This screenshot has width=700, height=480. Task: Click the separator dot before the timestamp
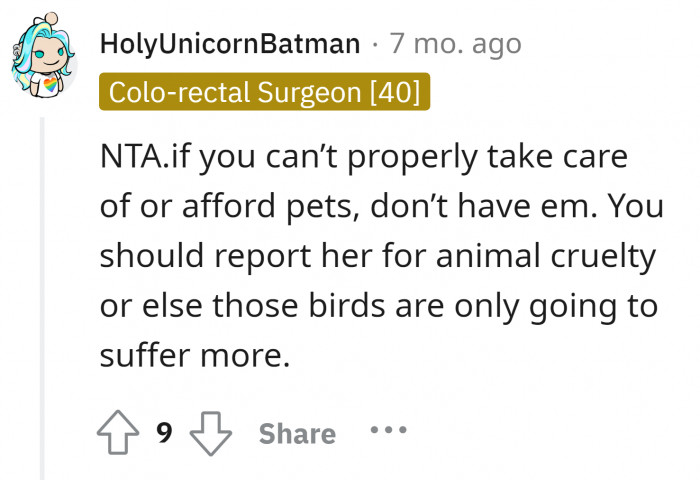(x=374, y=45)
